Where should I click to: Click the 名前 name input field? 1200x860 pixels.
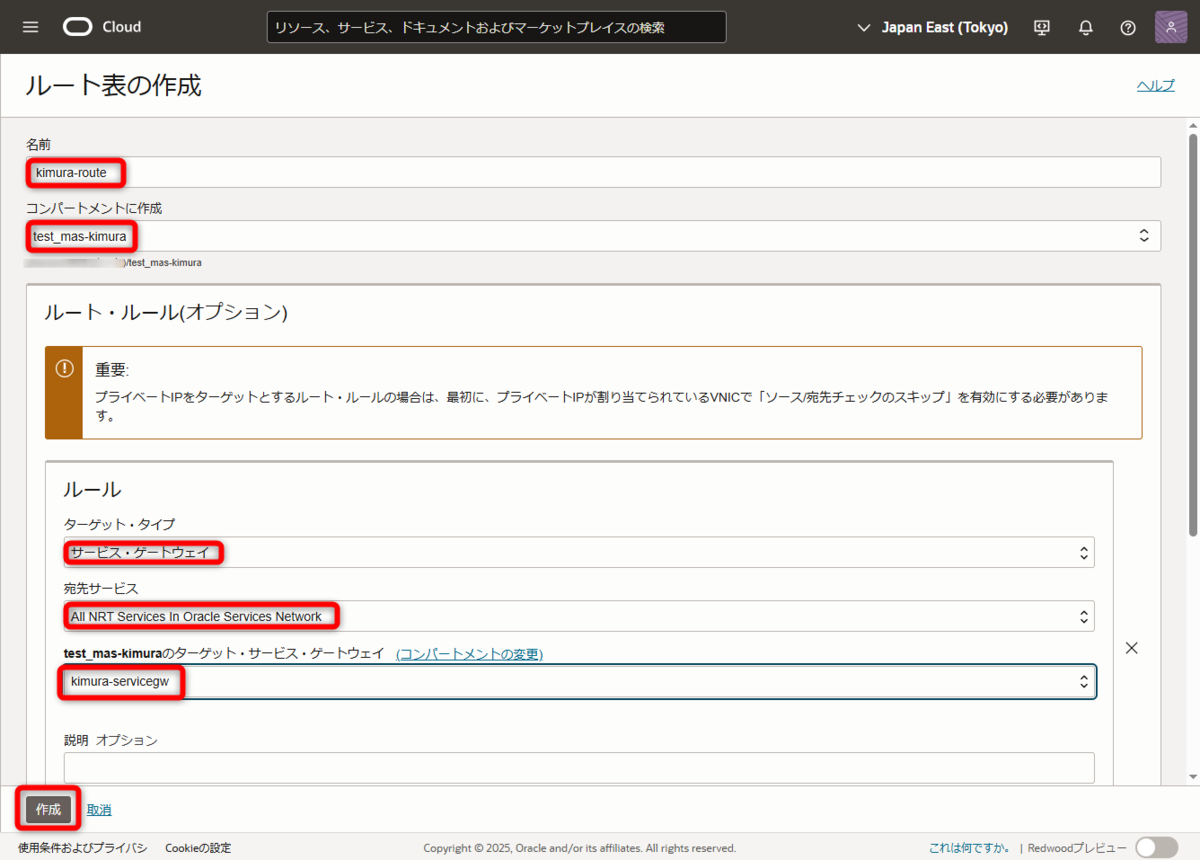(593, 172)
